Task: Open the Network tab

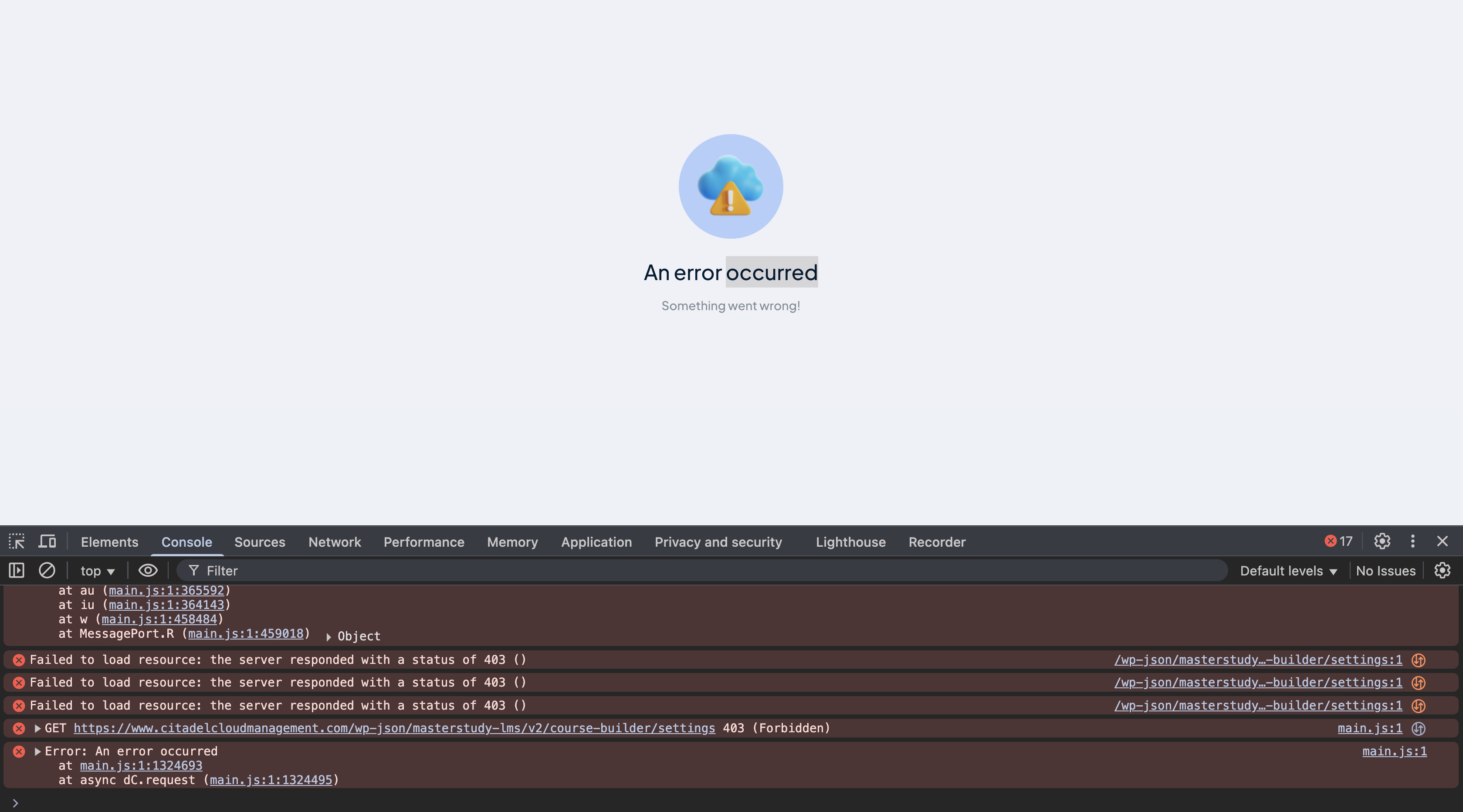Action: point(335,542)
